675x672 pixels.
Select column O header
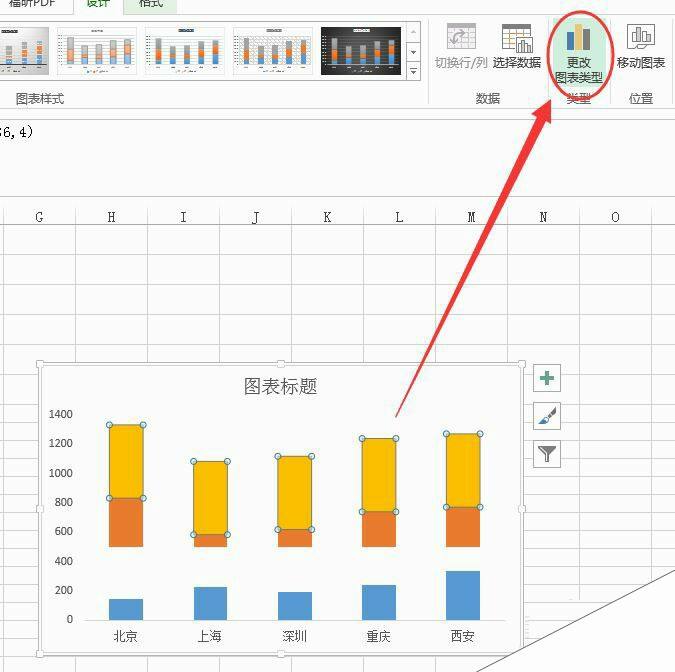pyautogui.click(x=616, y=217)
